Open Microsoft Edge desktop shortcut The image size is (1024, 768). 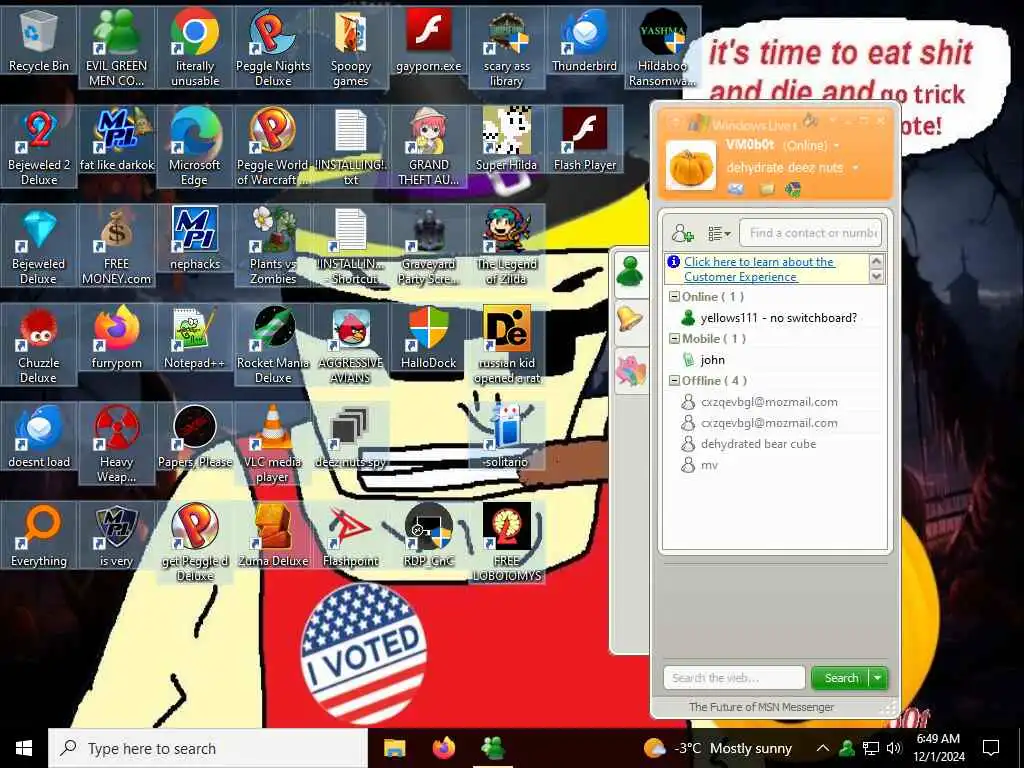coord(195,147)
